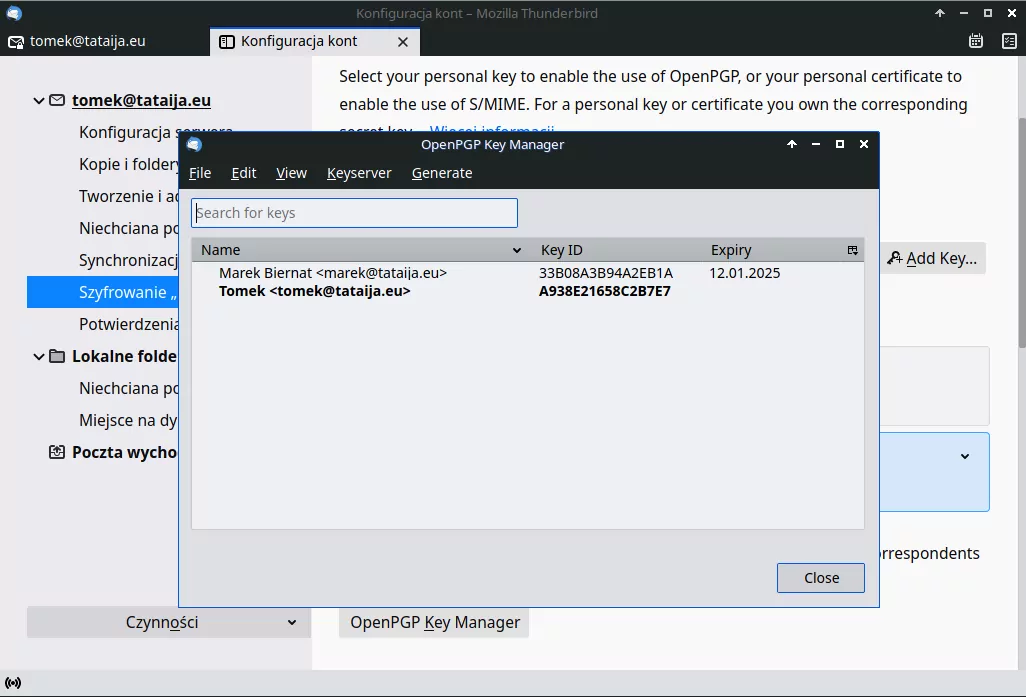Open Potwierdzenia settings
1026x697 pixels.
coord(128,324)
